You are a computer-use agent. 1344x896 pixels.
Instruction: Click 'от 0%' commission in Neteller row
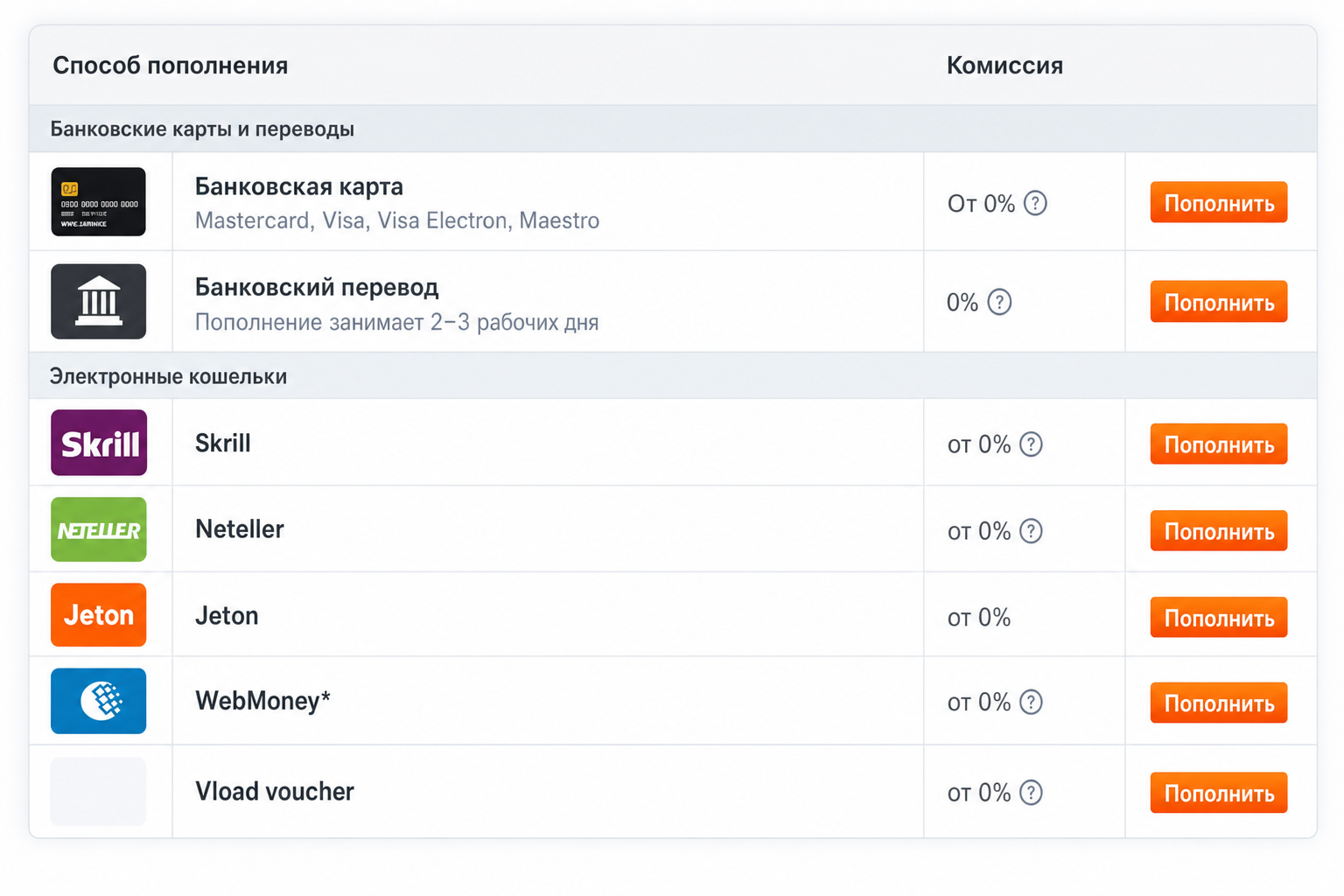tap(979, 531)
